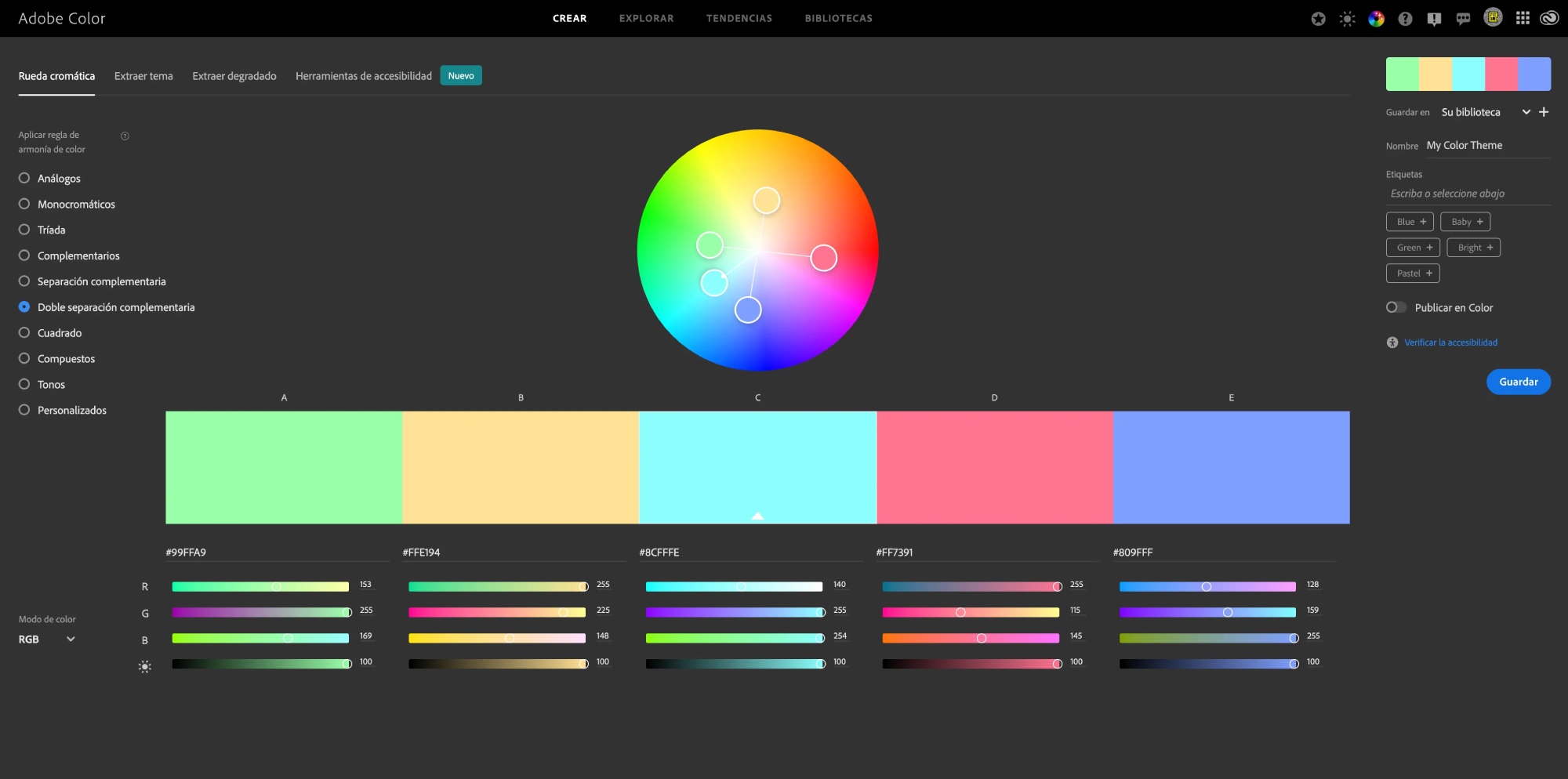Open the EXPLORAR menu
The width and height of the screenshot is (1568, 779).
coord(646,18)
